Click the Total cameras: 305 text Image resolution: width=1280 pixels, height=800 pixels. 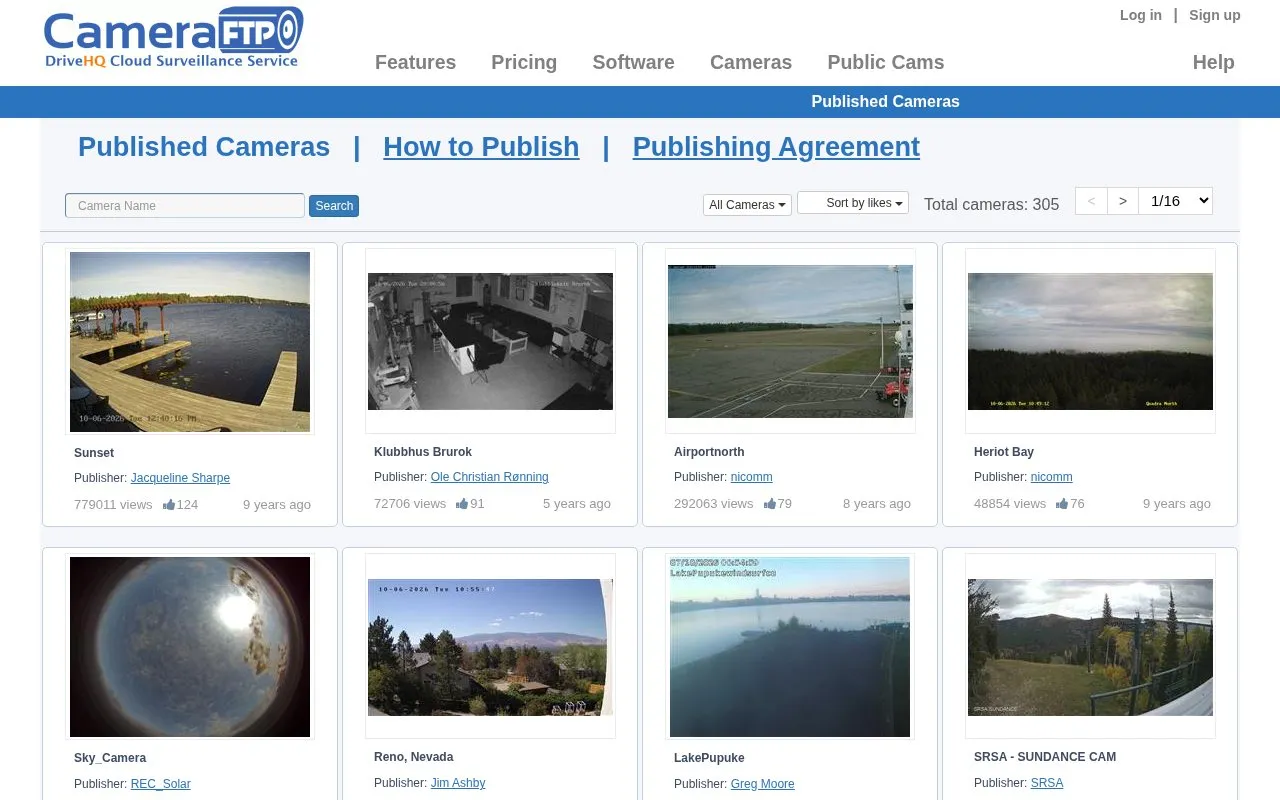(x=991, y=204)
